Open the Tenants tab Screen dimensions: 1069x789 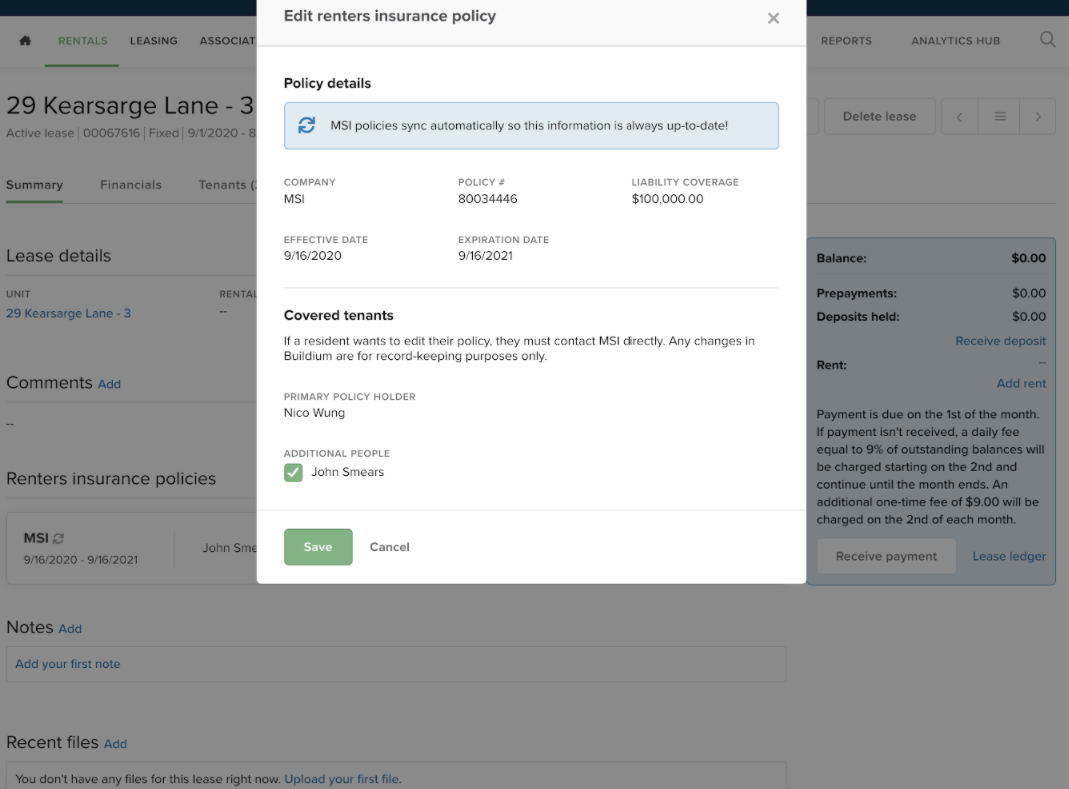pyautogui.click(x=227, y=185)
